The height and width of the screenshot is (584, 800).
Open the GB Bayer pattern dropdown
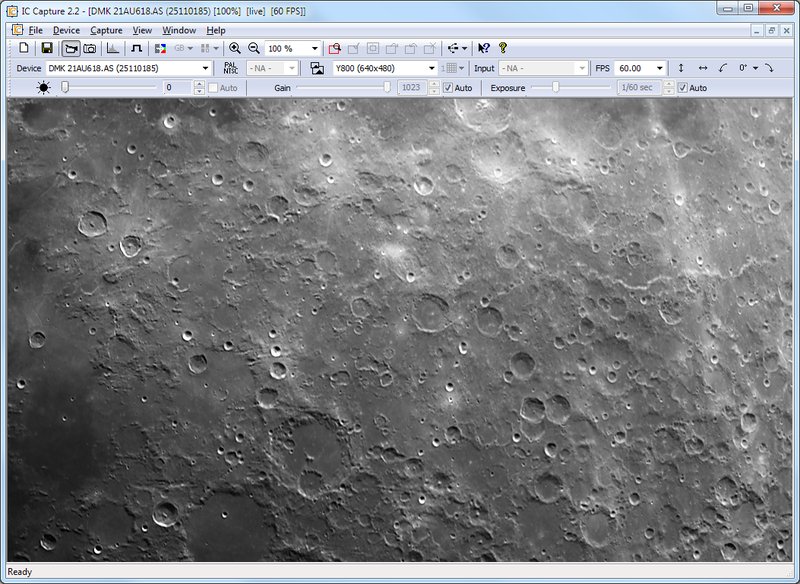point(184,48)
